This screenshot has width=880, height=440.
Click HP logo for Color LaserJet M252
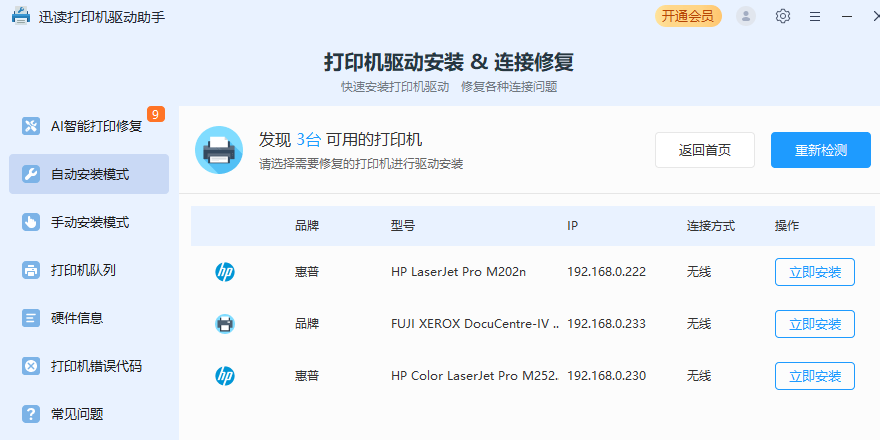225,375
